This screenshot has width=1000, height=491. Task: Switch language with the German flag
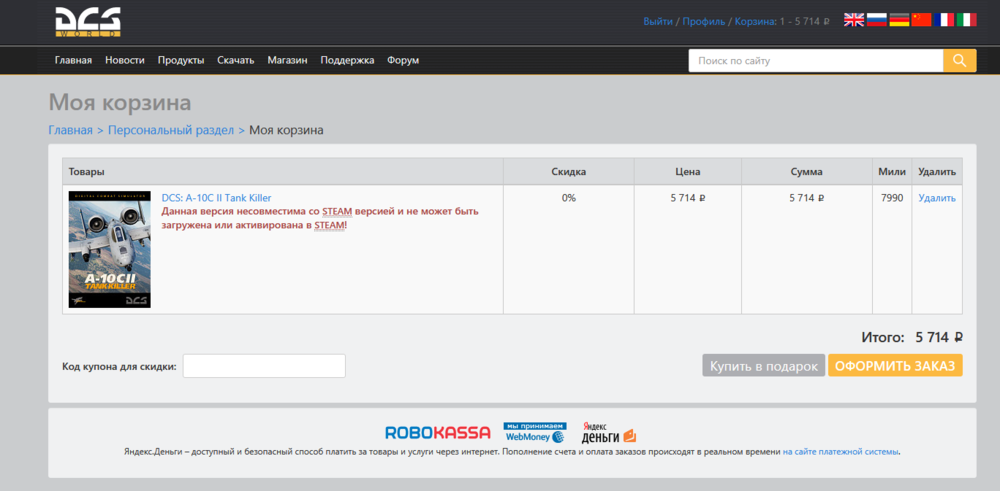pyautogui.click(x=899, y=20)
